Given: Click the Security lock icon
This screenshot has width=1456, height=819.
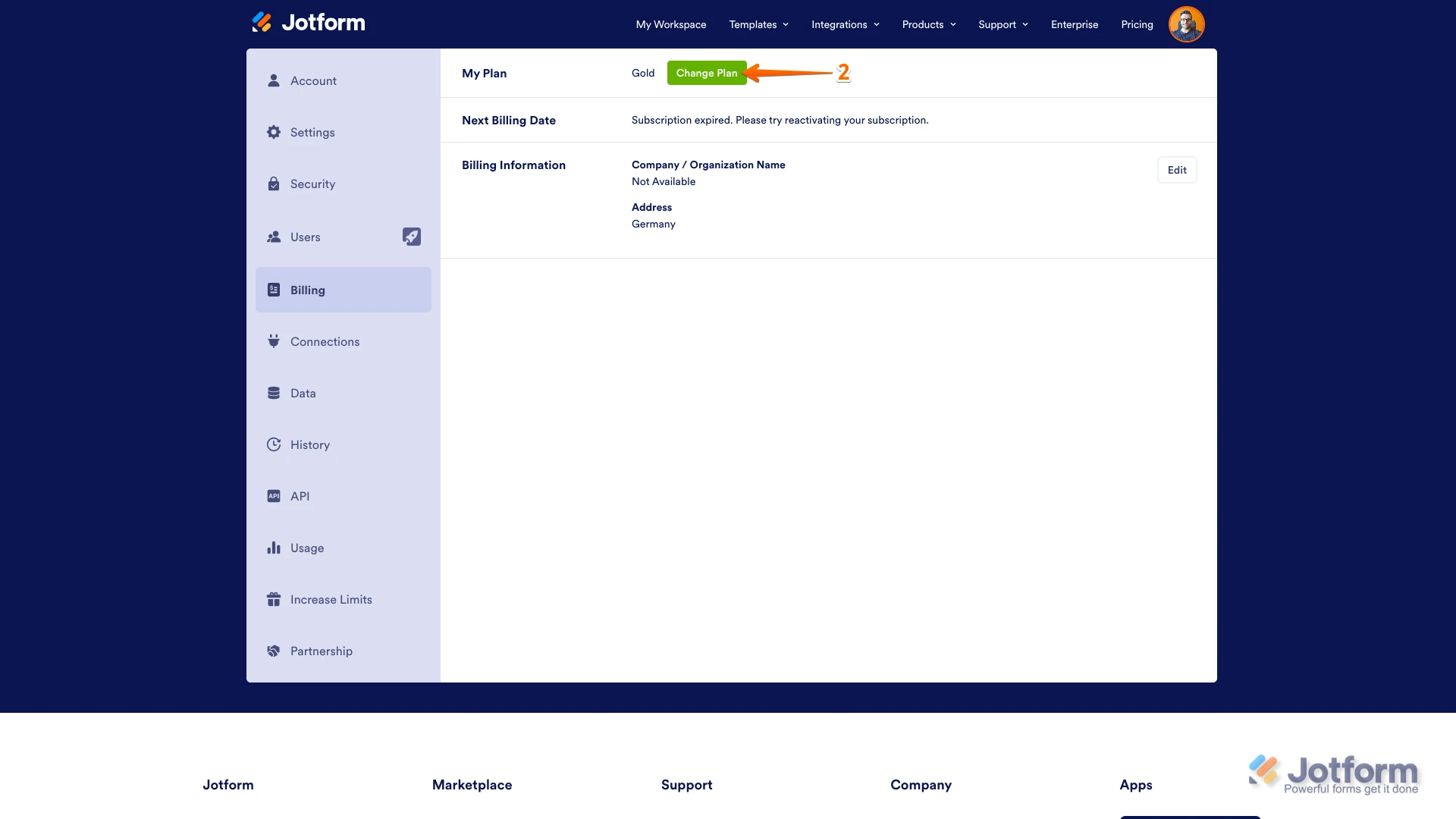Looking at the screenshot, I should coord(274,184).
